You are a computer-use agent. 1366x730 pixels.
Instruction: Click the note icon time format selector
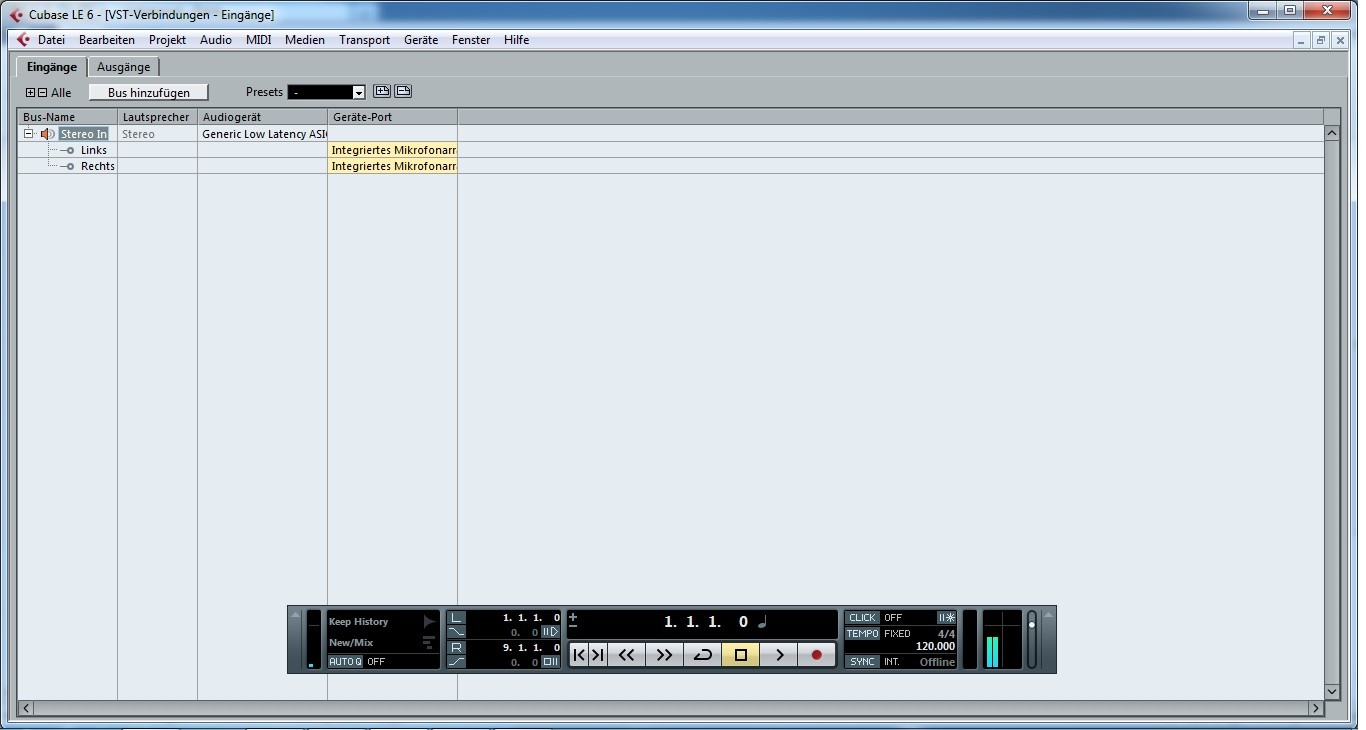click(762, 622)
